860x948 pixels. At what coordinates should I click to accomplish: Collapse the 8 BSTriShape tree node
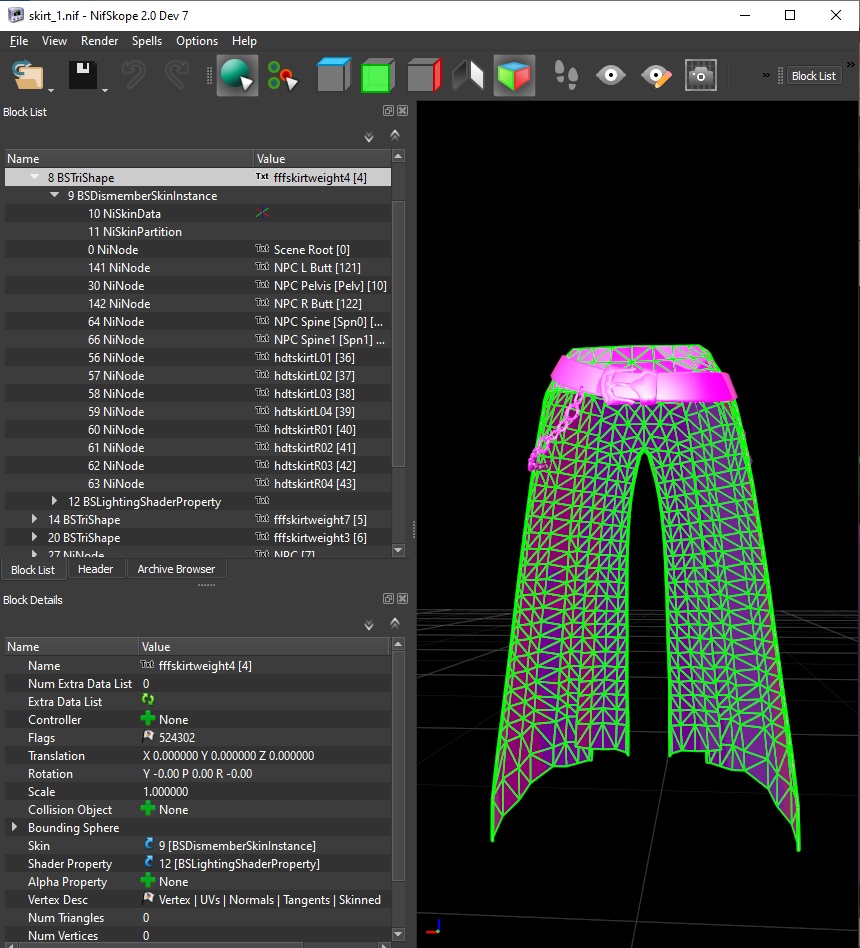pos(35,178)
